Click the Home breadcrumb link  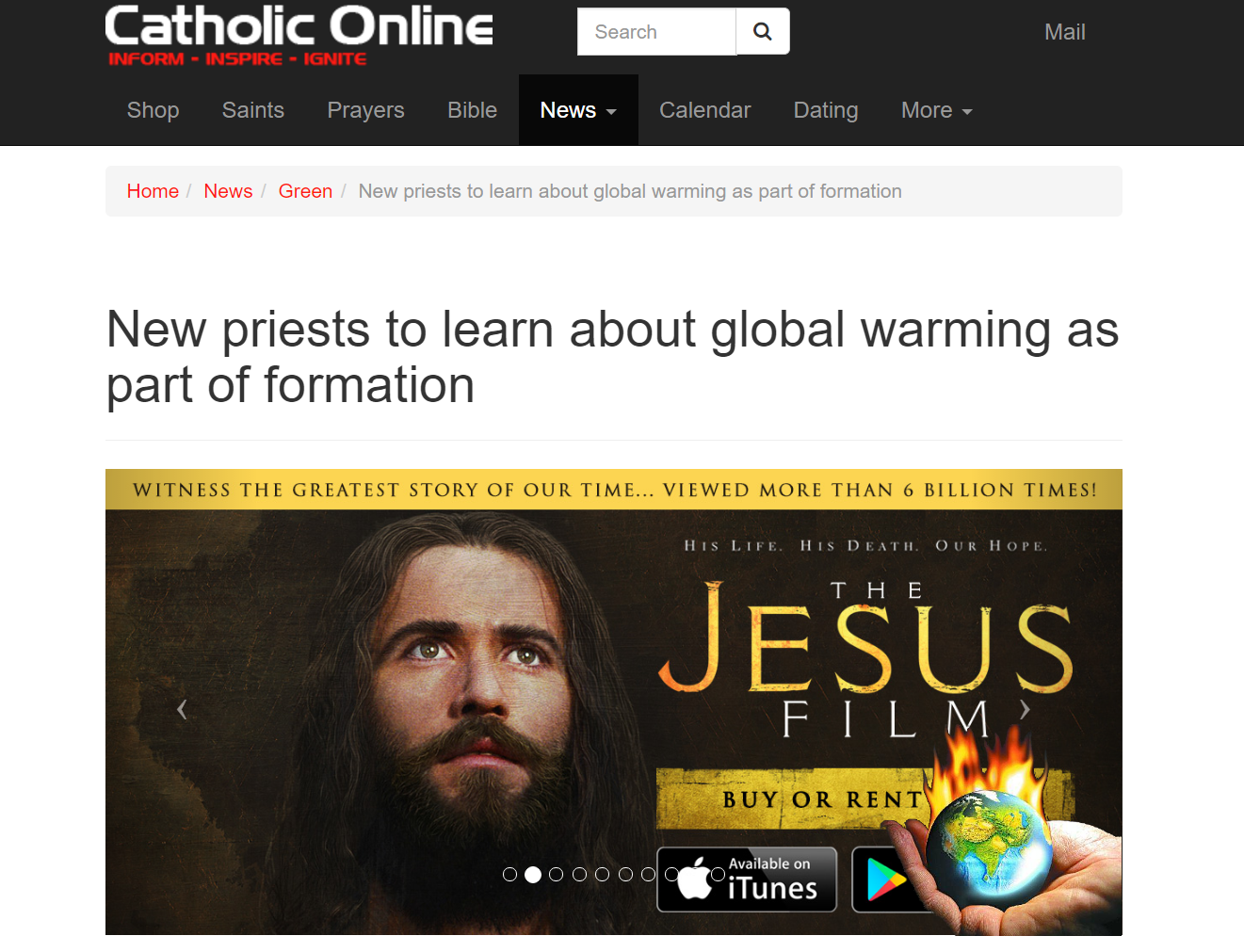tap(153, 191)
